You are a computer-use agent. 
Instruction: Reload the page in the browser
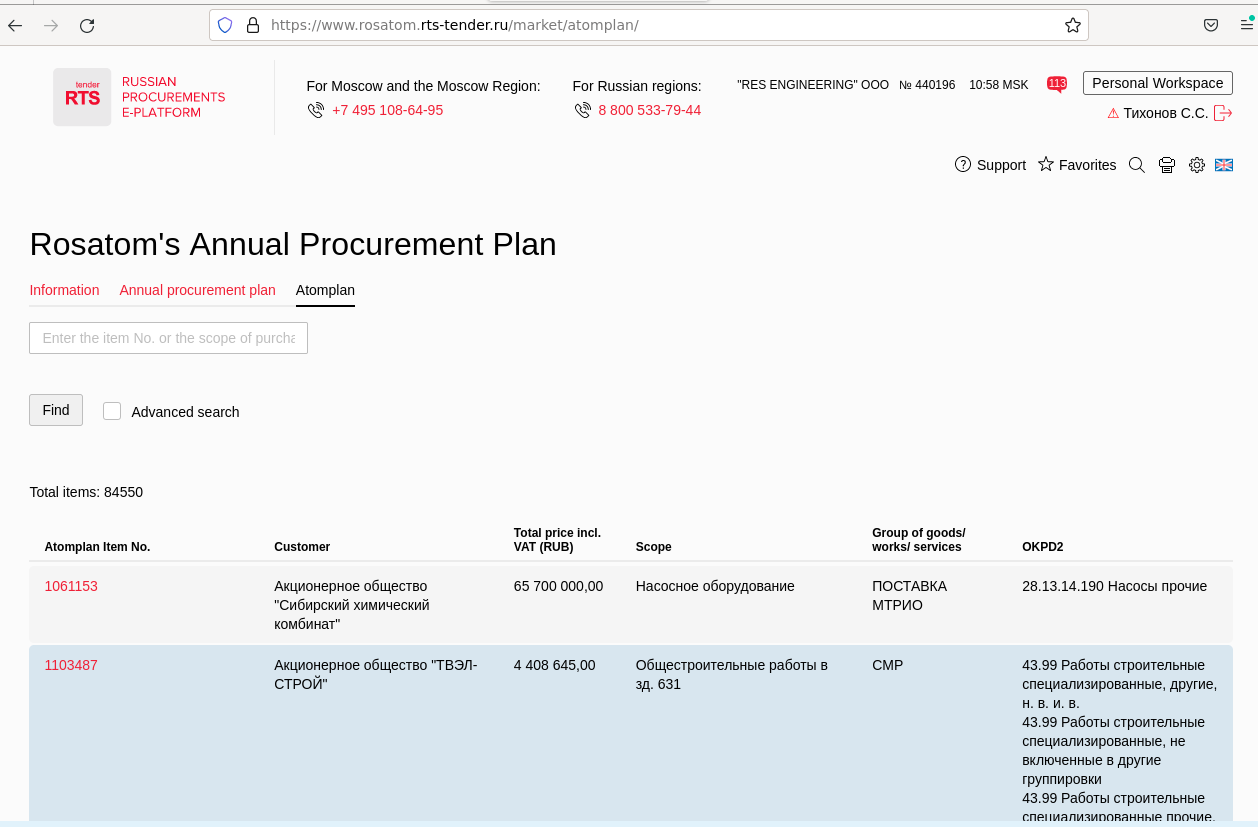pos(87,25)
